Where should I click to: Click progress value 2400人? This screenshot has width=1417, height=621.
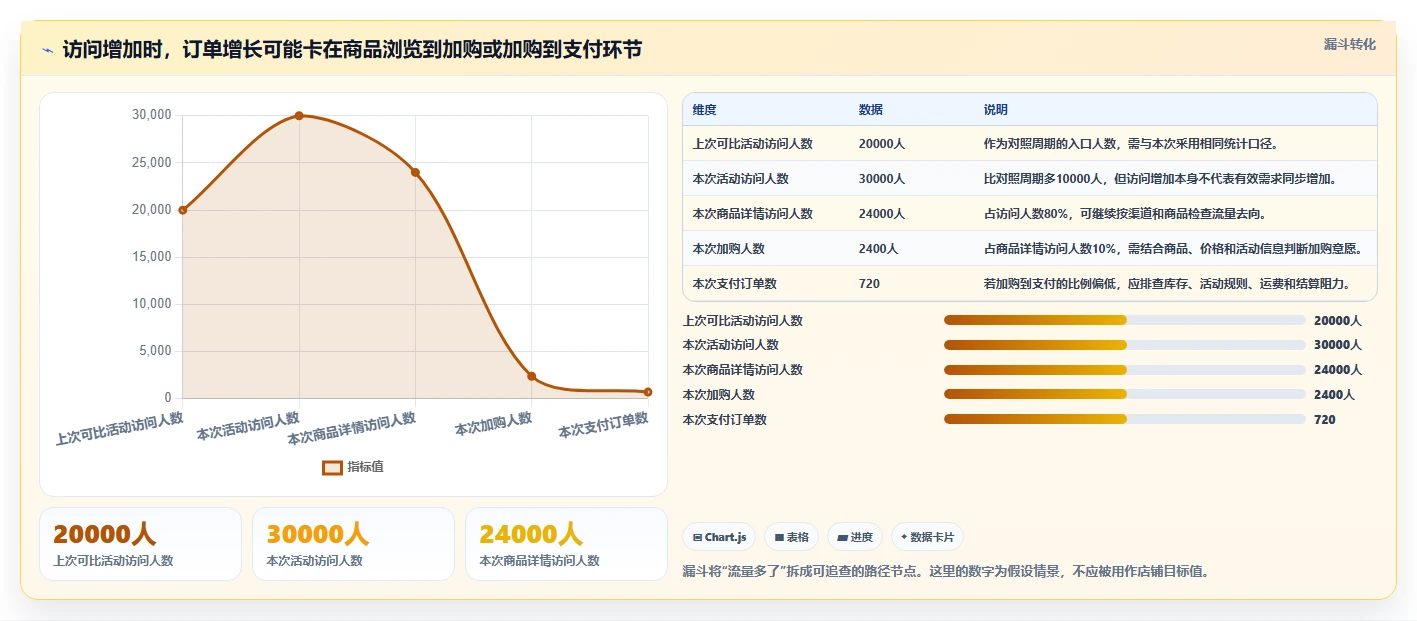[x=1334, y=395]
